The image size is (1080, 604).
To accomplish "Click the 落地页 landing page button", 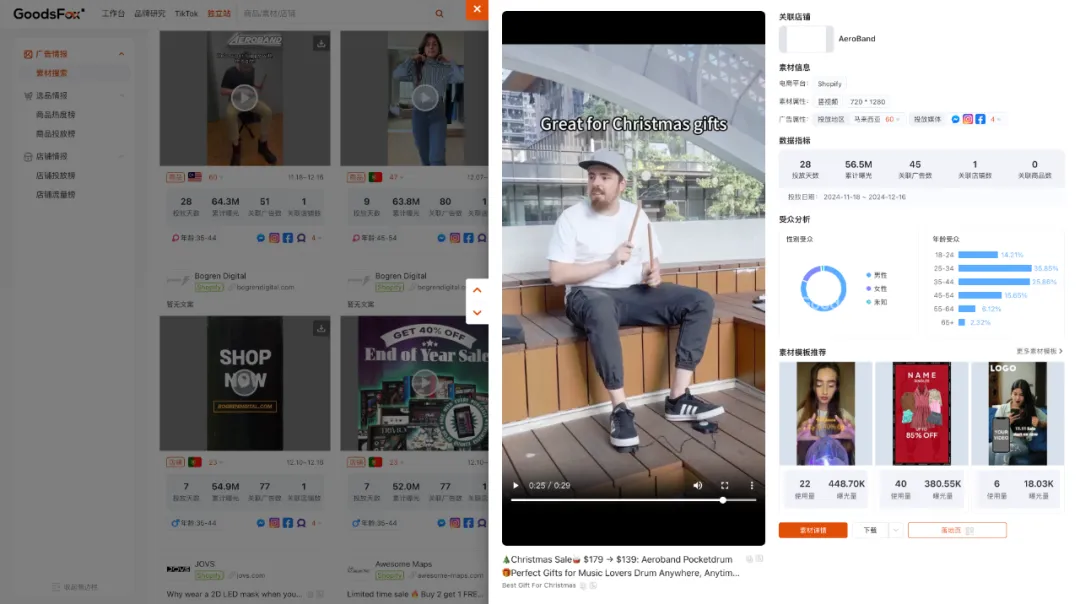I will 957,530.
